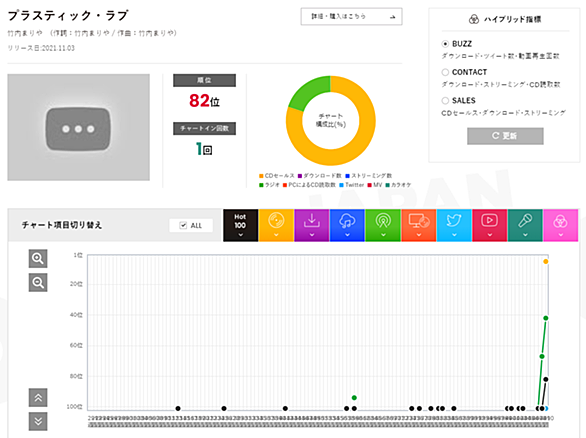Image resolution: width=586 pixels, height=438 pixels.
Task: Open the 詳細・購入はこちら link button
Action: tap(351, 16)
